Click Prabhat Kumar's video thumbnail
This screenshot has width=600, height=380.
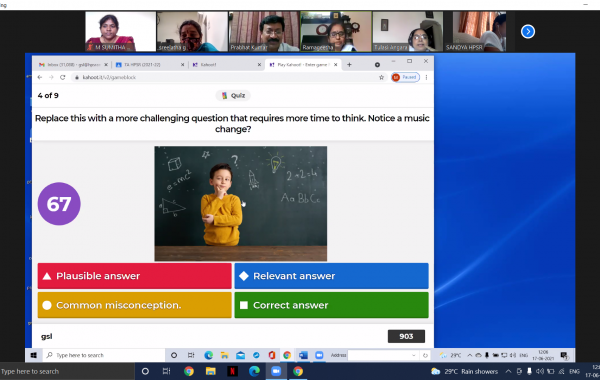pos(264,31)
